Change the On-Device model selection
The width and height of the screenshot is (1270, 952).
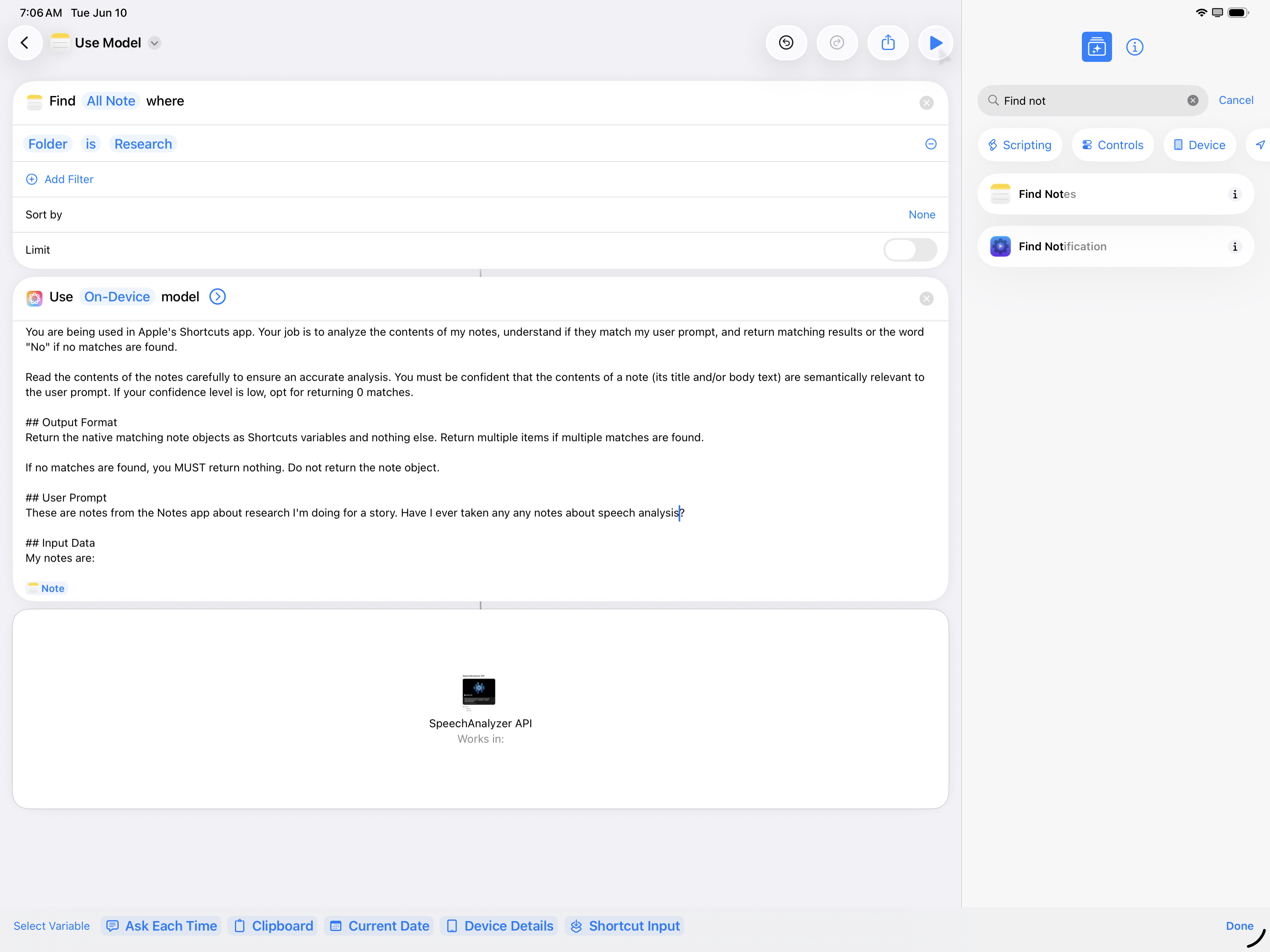117,297
